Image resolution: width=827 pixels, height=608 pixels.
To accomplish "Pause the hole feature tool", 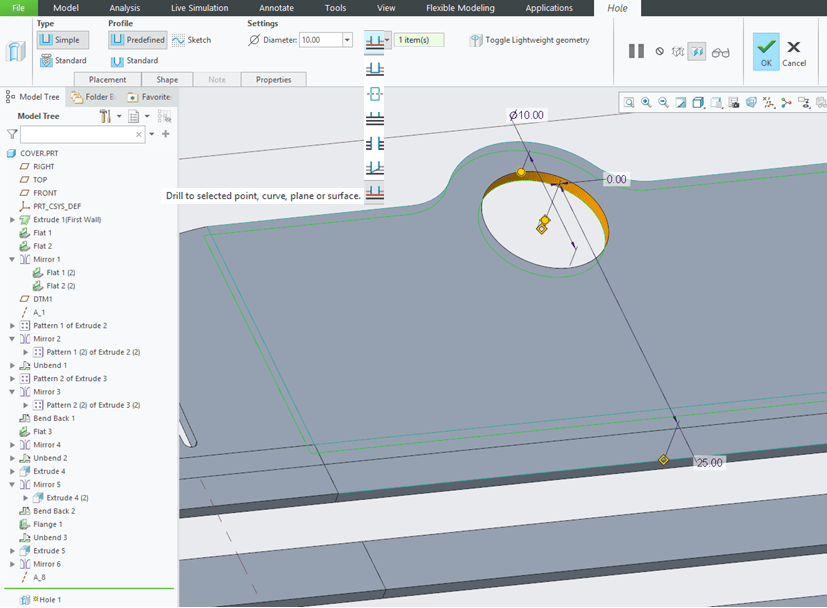I will coord(636,51).
